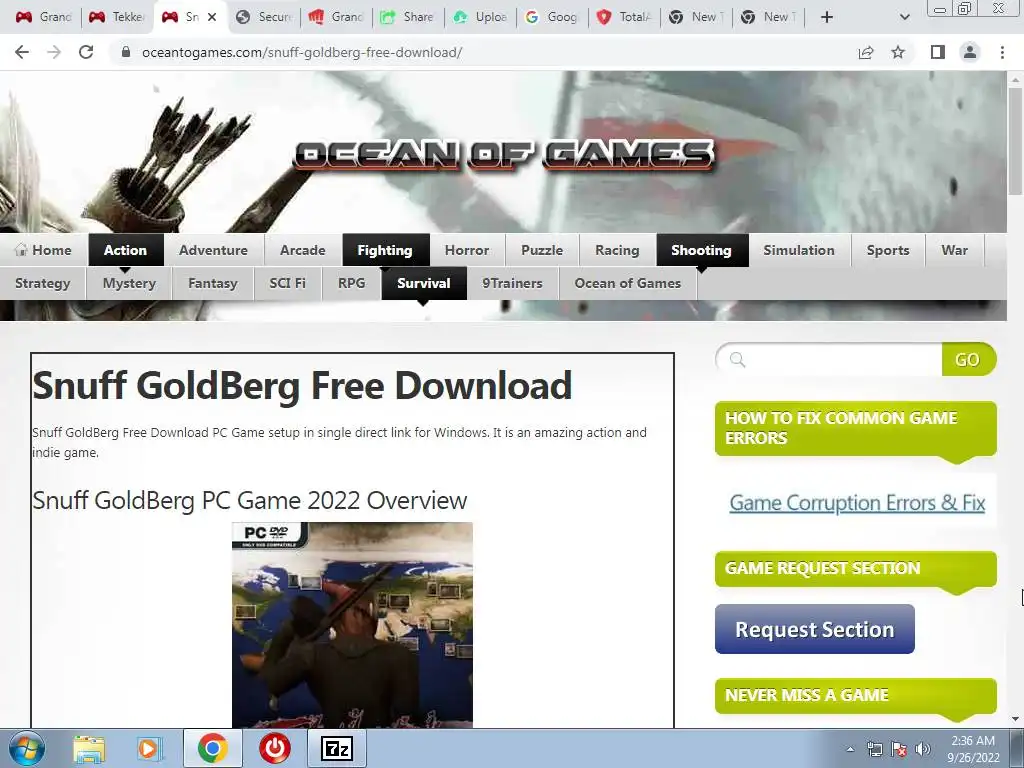Click the page vertical scrollbar thumb
Image resolution: width=1024 pixels, height=768 pixels.
[1015, 140]
